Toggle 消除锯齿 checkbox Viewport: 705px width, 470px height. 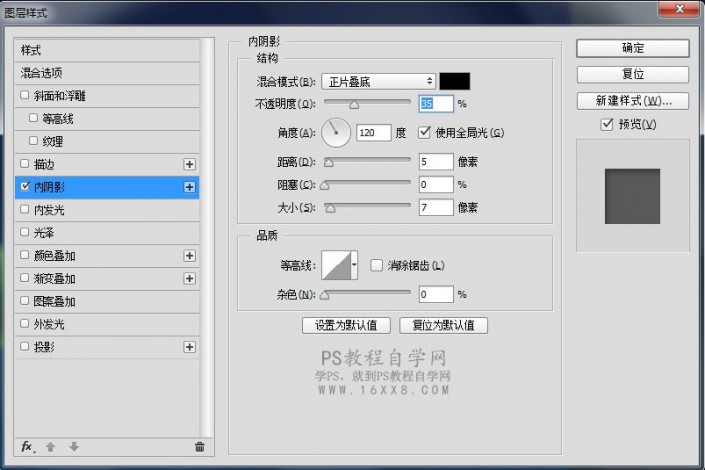376,265
